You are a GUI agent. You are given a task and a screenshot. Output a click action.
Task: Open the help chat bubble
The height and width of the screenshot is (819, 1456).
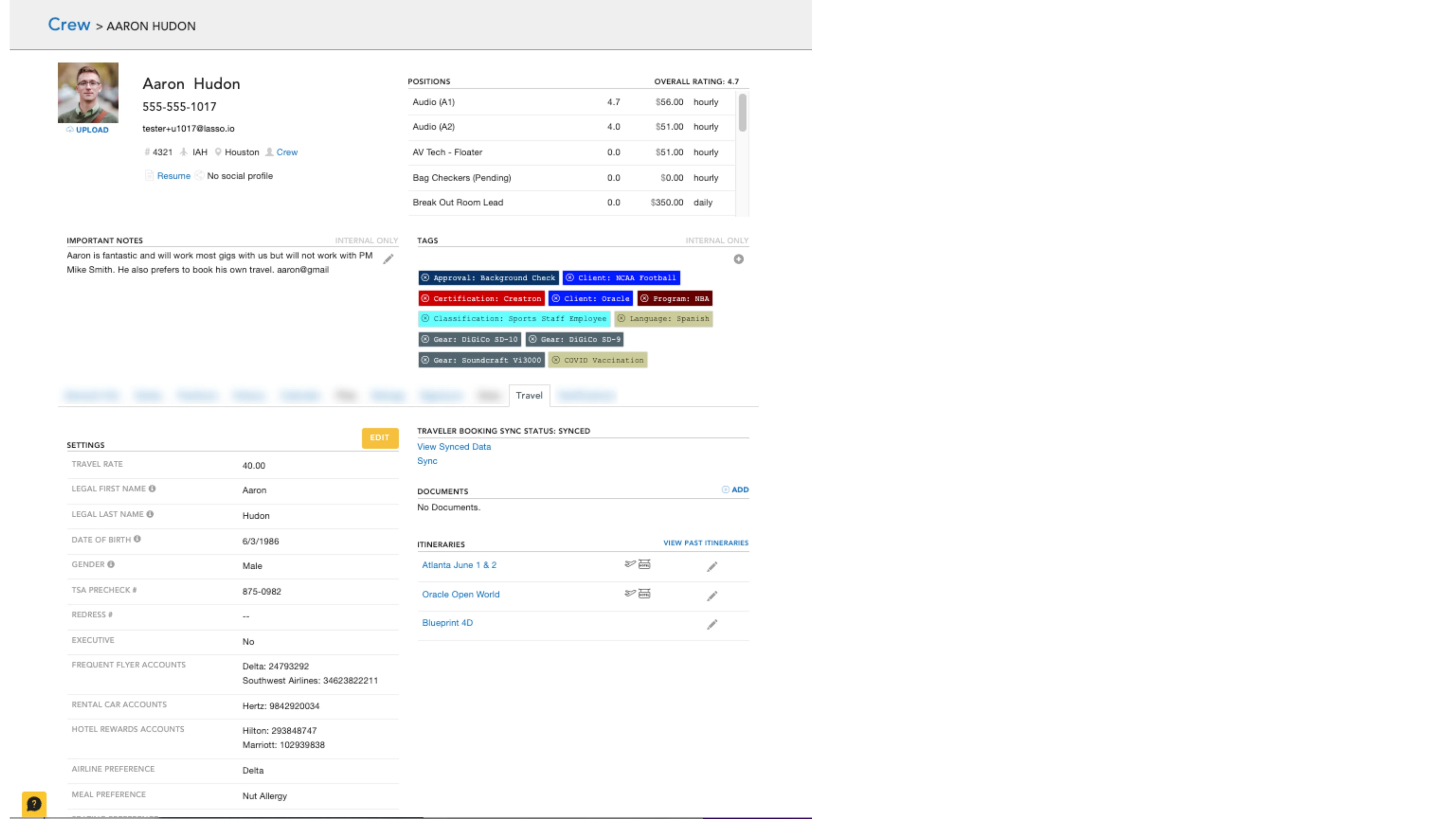point(34,804)
